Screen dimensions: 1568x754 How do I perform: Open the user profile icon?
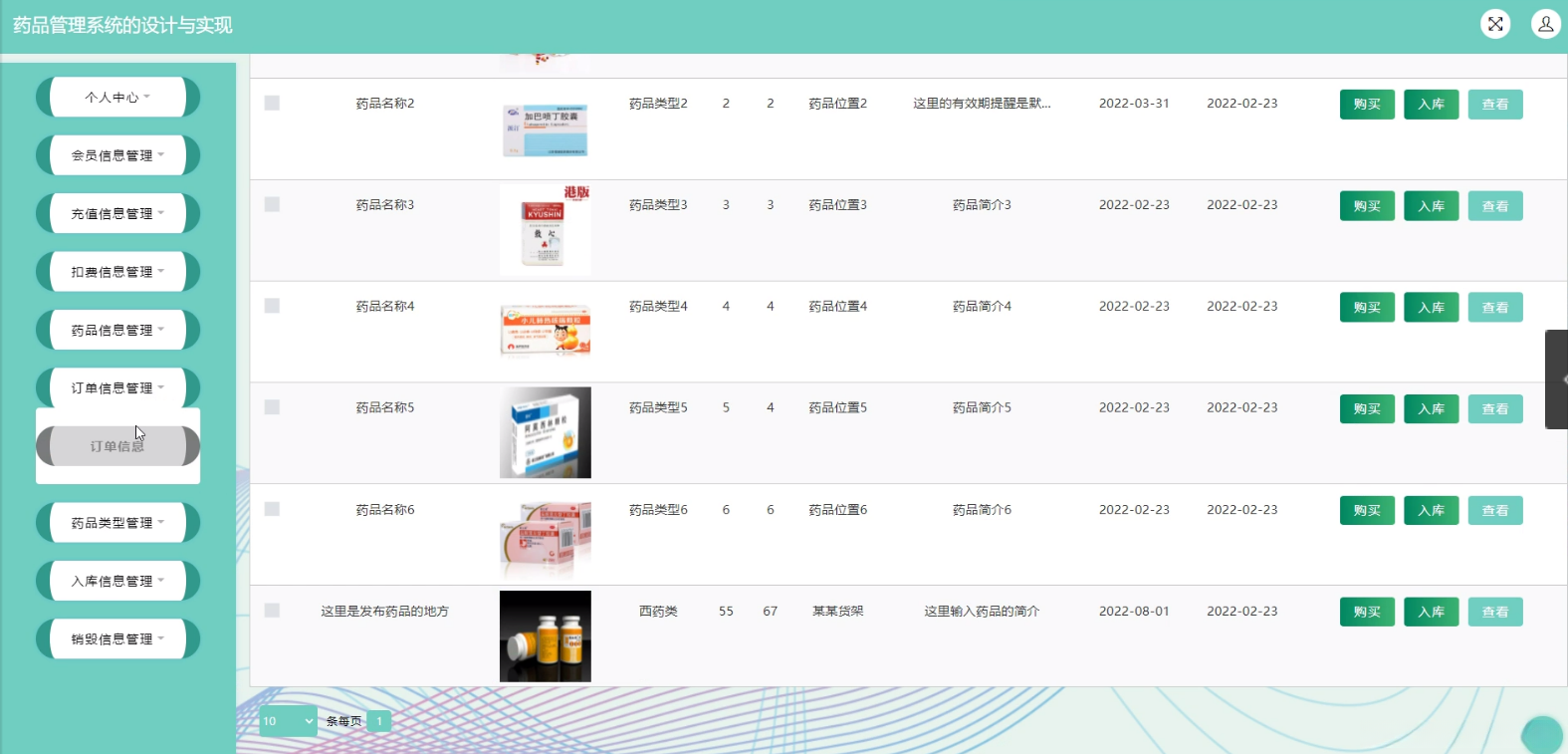coord(1546,24)
